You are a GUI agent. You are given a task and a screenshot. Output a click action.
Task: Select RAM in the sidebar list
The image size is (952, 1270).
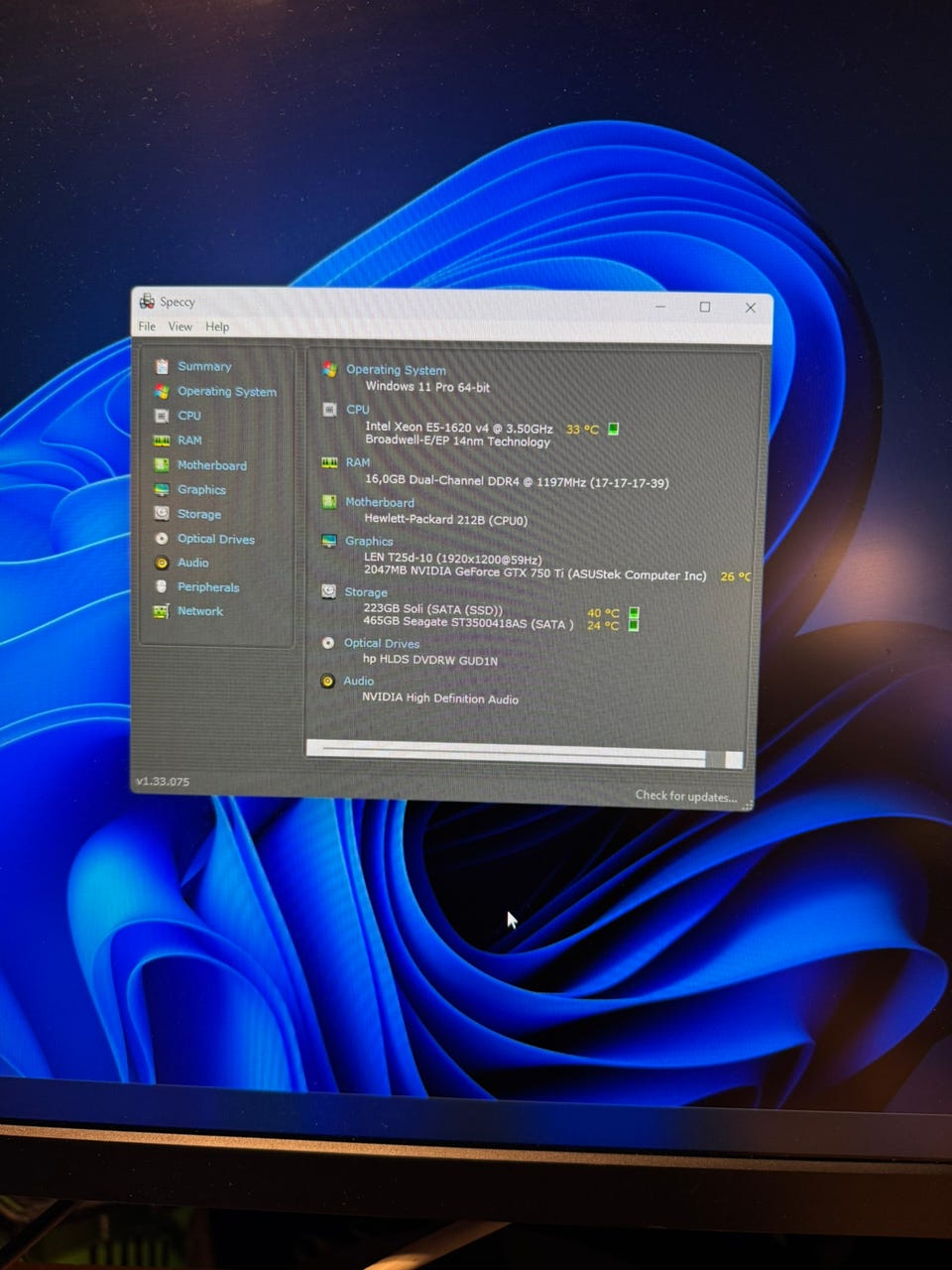tap(189, 441)
